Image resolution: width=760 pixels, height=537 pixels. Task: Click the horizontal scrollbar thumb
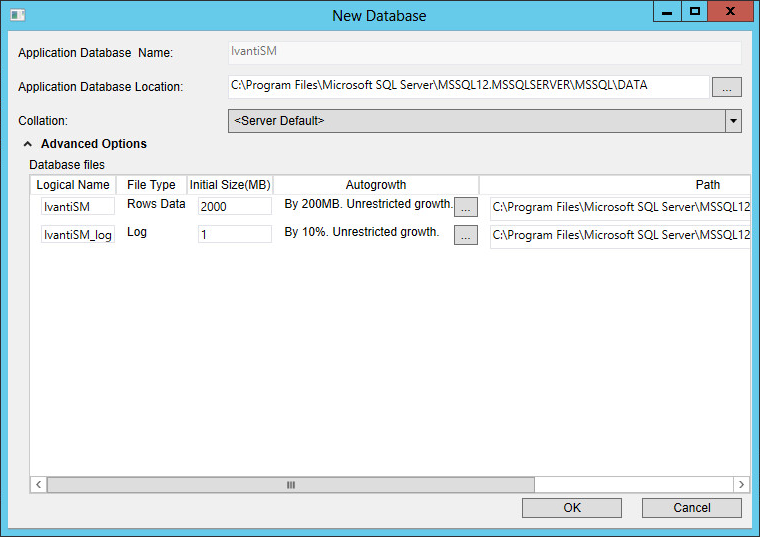point(290,485)
